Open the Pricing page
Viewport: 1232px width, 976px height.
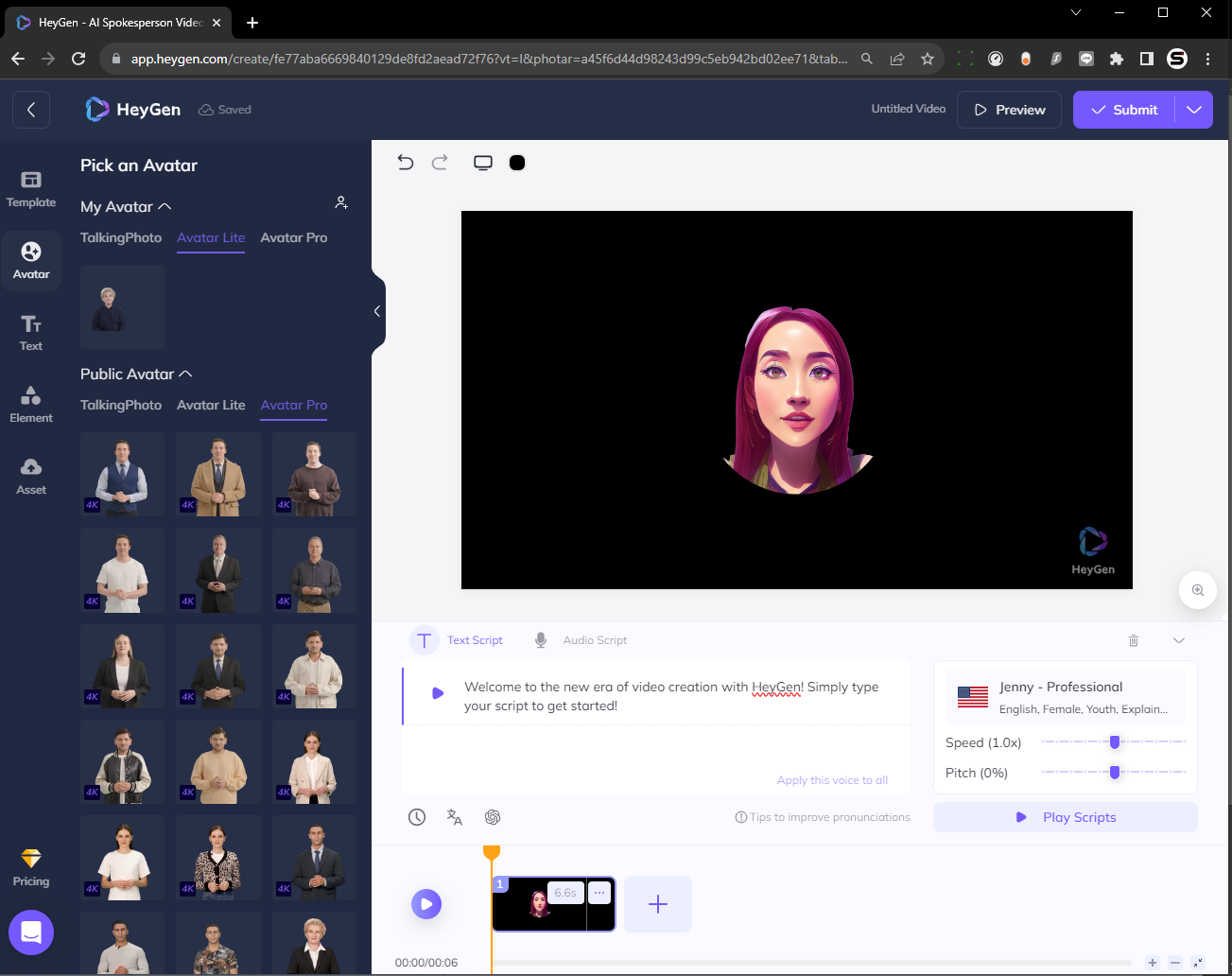31,867
